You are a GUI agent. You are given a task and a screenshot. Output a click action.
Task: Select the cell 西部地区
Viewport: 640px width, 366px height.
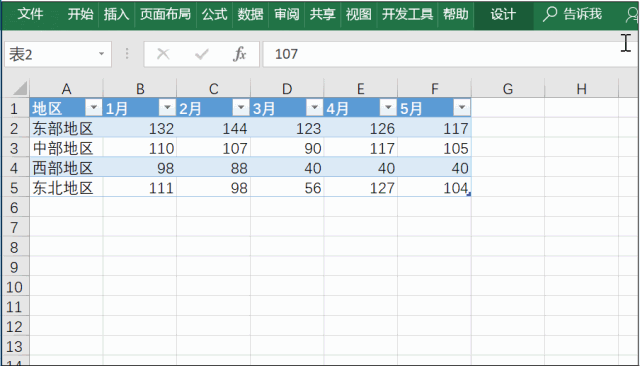point(66,168)
